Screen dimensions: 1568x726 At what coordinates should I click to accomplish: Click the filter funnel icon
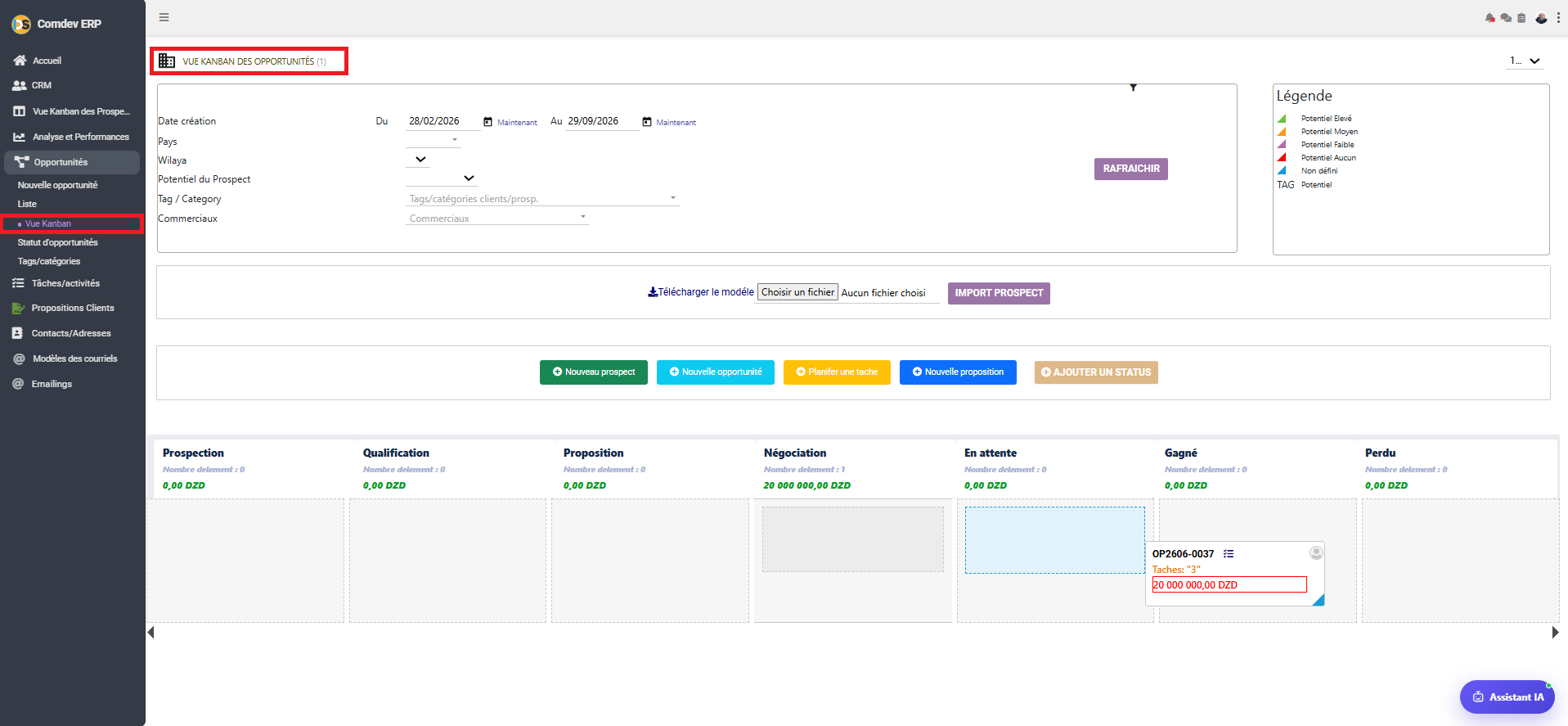(1133, 88)
